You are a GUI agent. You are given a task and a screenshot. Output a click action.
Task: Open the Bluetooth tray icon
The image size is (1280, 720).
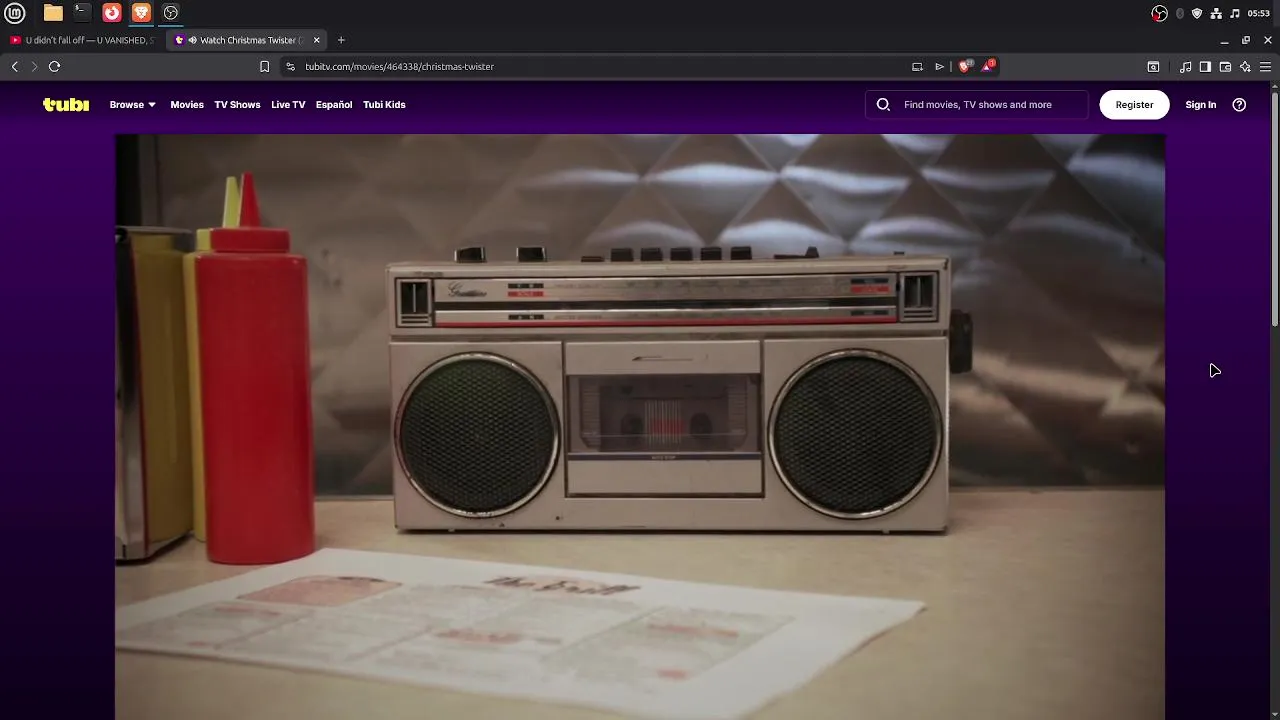pyautogui.click(x=1180, y=13)
